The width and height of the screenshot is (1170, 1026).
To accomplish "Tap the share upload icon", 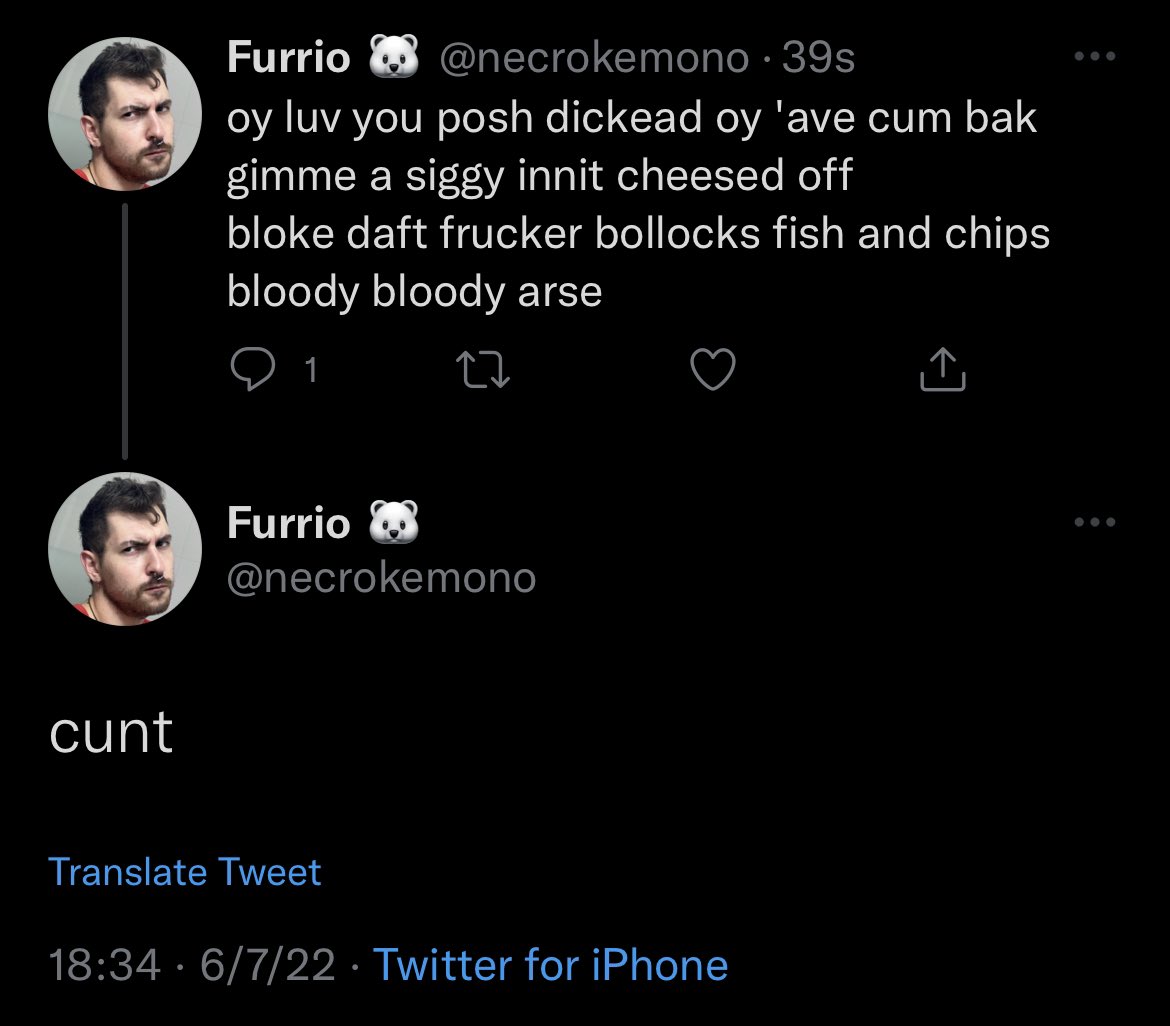I will click(942, 370).
